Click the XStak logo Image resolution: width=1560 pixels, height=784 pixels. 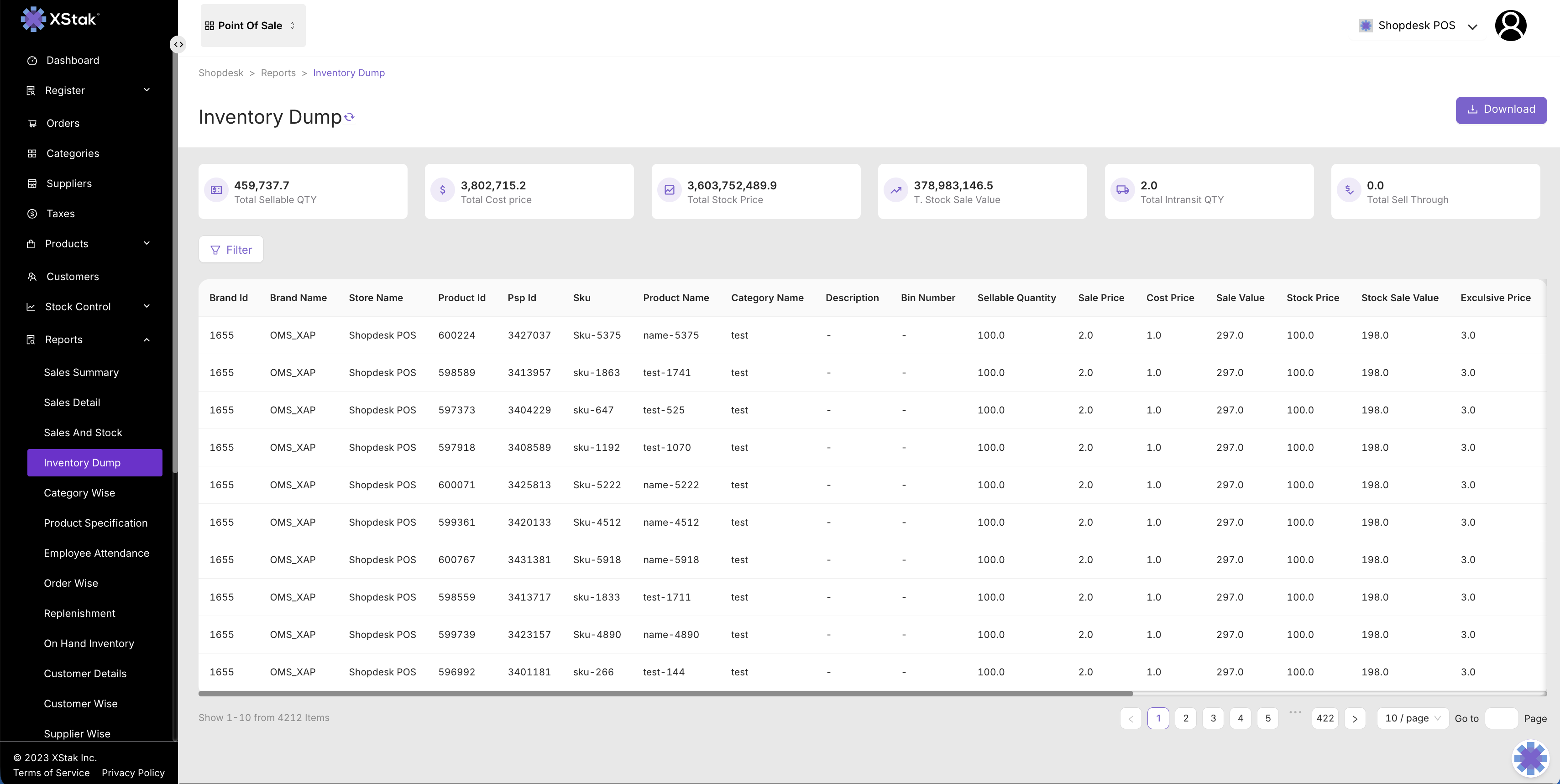pyautogui.click(x=60, y=19)
